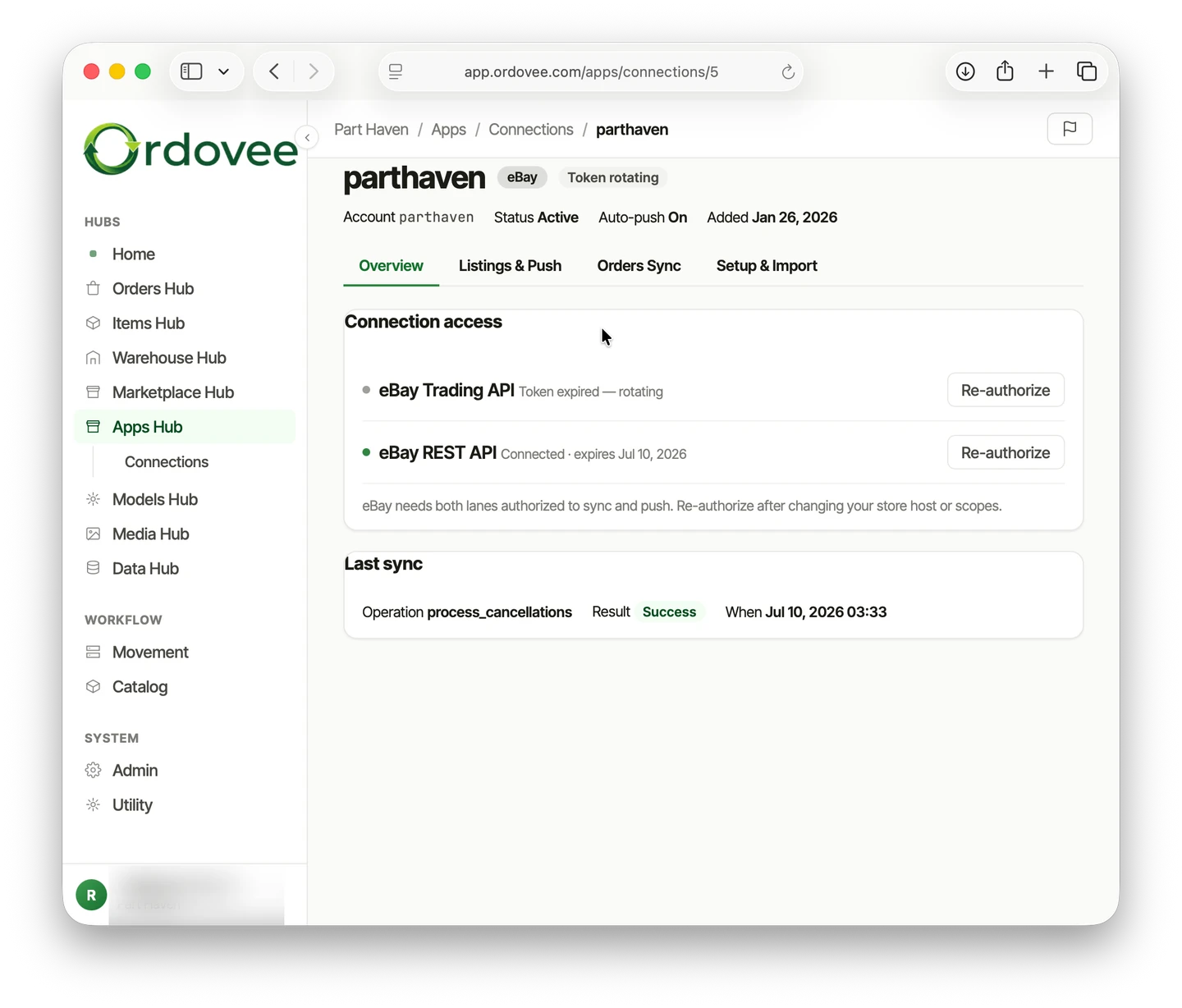The height and width of the screenshot is (1008, 1182).
Task: Open Orders Hub label in sidebar
Action: (153, 289)
